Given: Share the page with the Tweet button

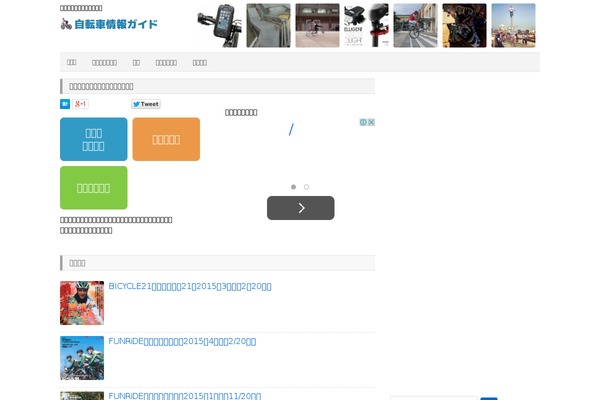Looking at the screenshot, I should pyautogui.click(x=146, y=104).
